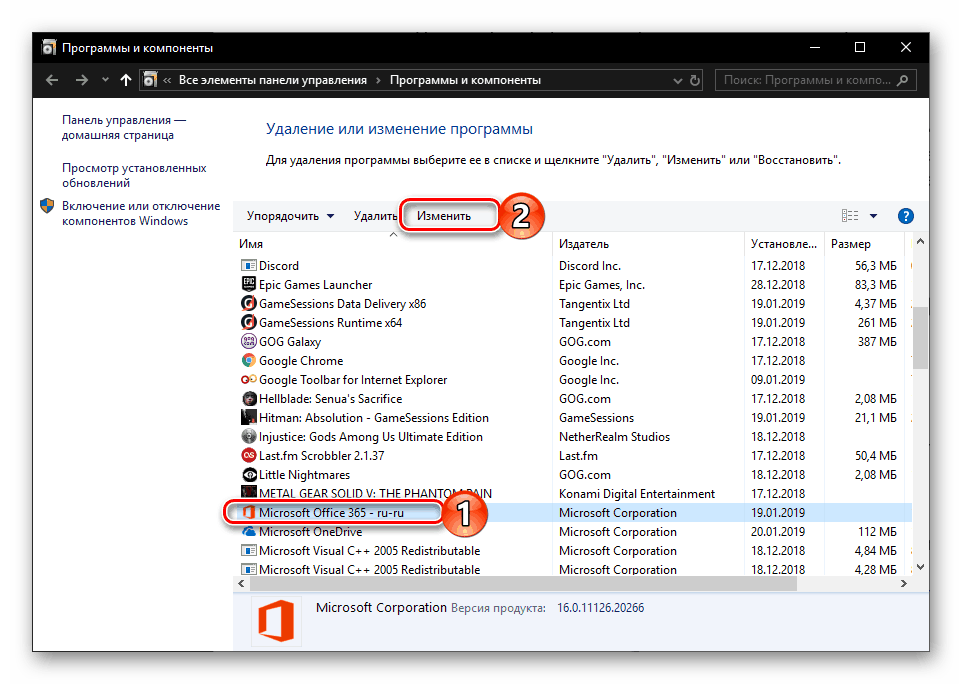Select Google Chrome entry name
This screenshot has height=684, width=962.
(x=301, y=361)
